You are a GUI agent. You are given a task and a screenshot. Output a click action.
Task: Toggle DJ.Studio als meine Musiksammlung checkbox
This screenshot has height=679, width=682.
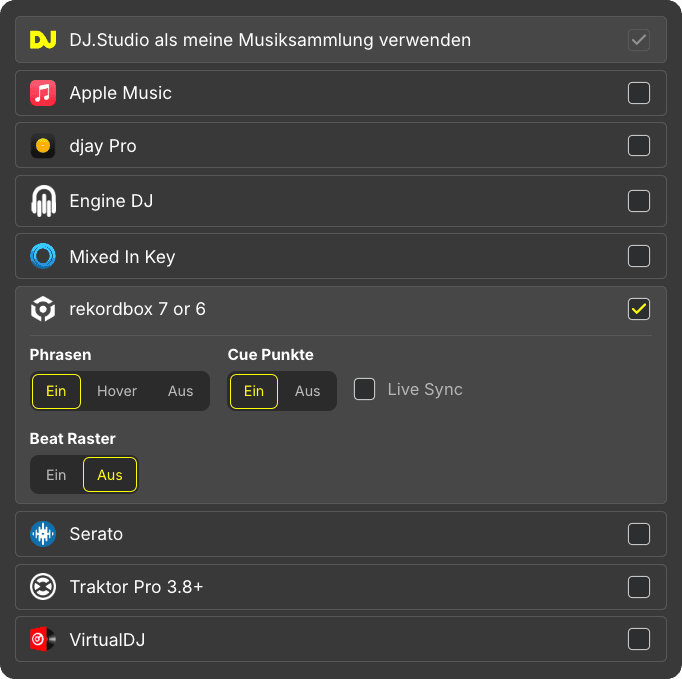click(639, 40)
